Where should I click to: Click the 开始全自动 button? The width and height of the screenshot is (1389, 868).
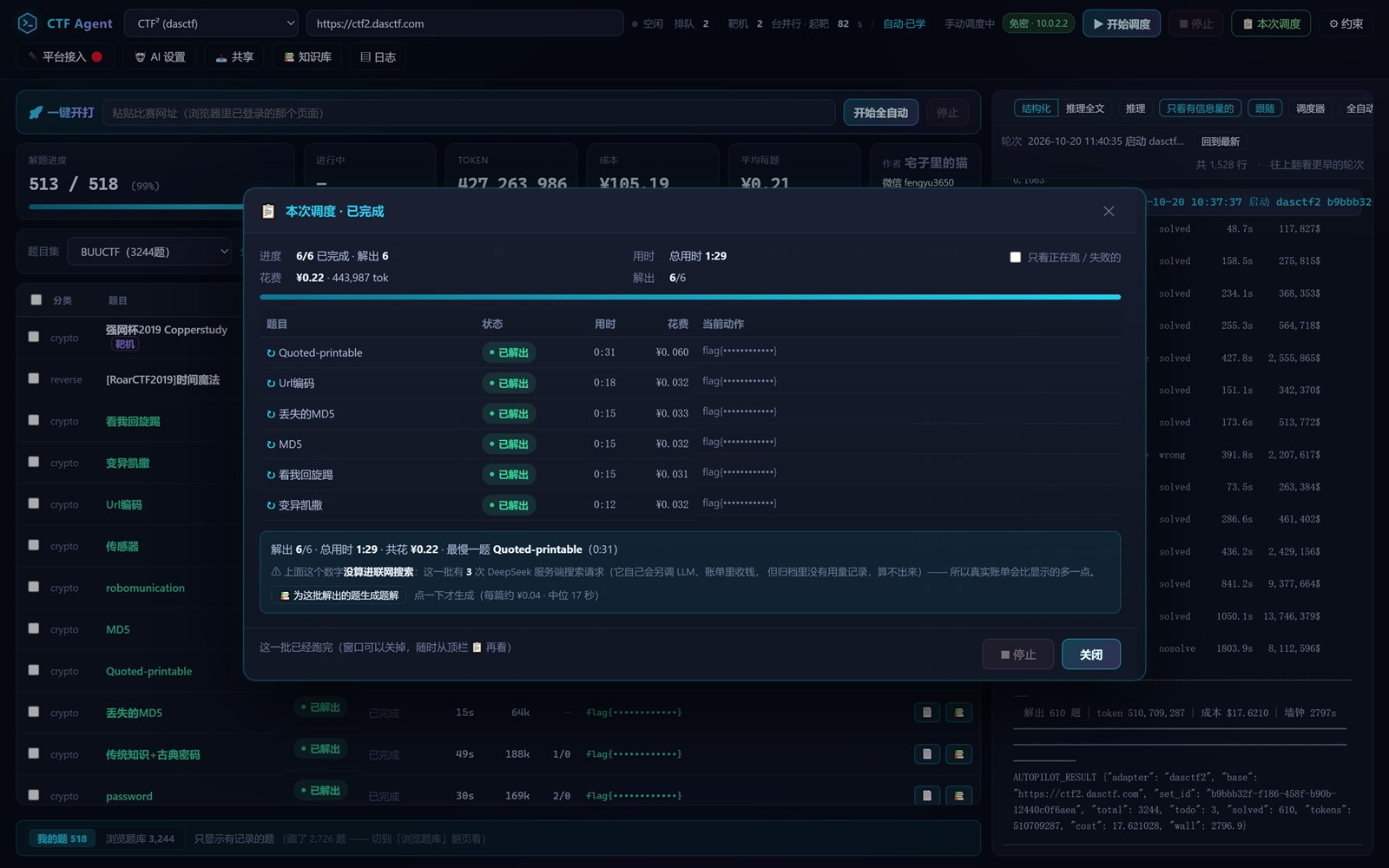[880, 113]
